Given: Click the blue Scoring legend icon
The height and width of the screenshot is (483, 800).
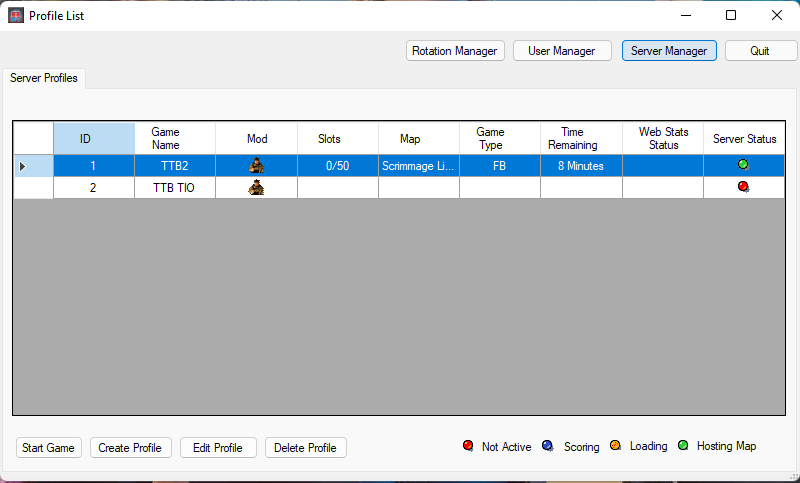Looking at the screenshot, I should [547, 446].
